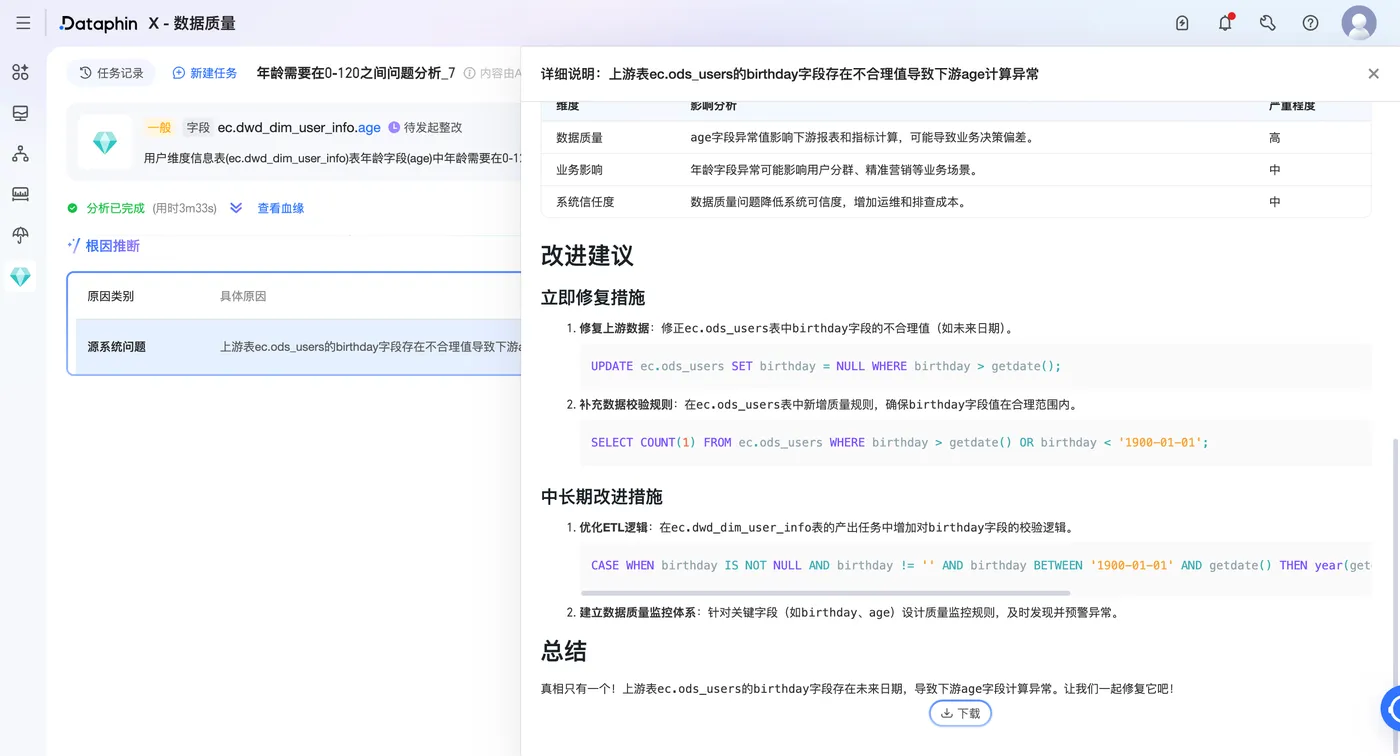Click the severity 中 in the 系统信任度 row

[1275, 202]
